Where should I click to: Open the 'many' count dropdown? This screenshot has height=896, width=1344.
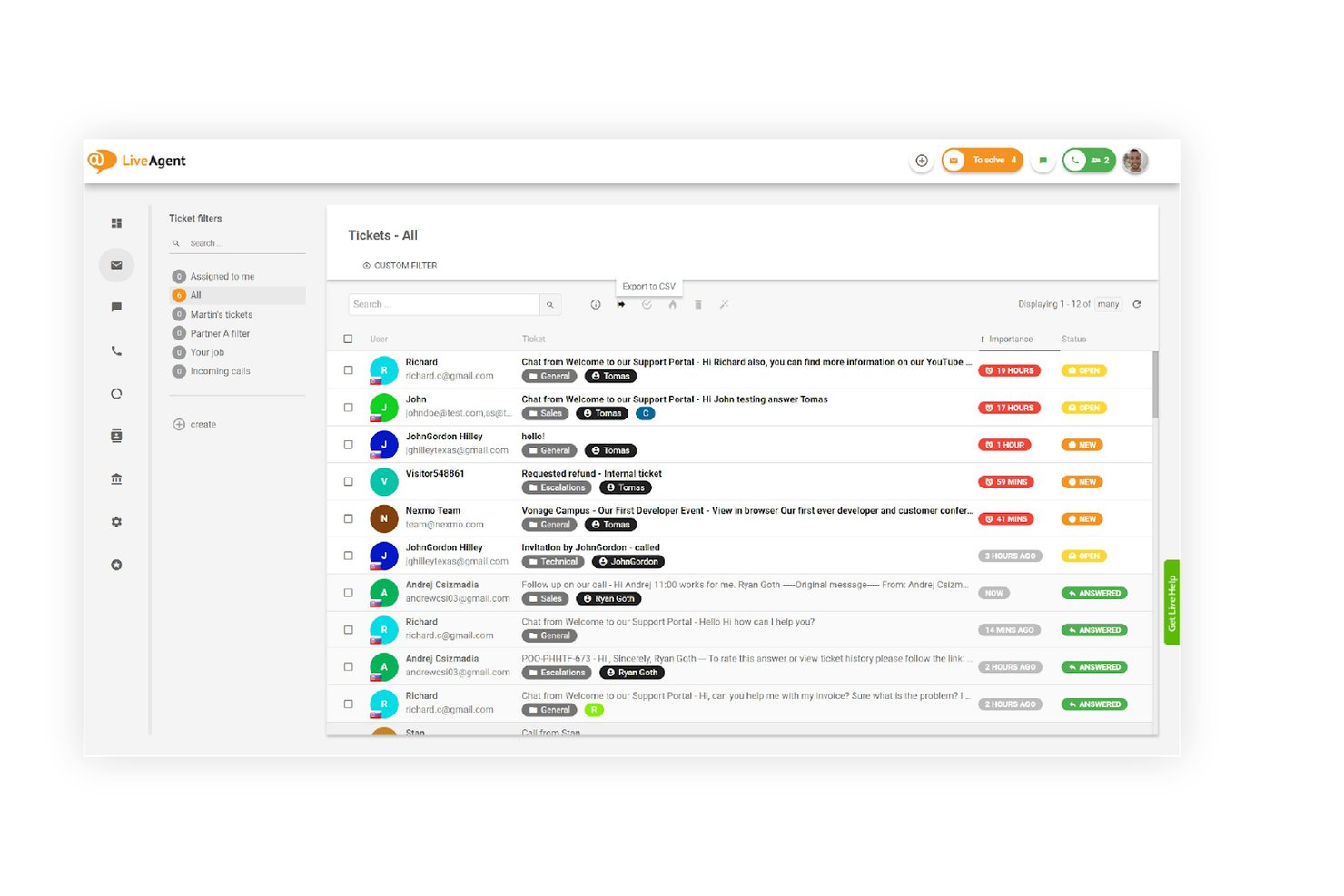point(1108,304)
